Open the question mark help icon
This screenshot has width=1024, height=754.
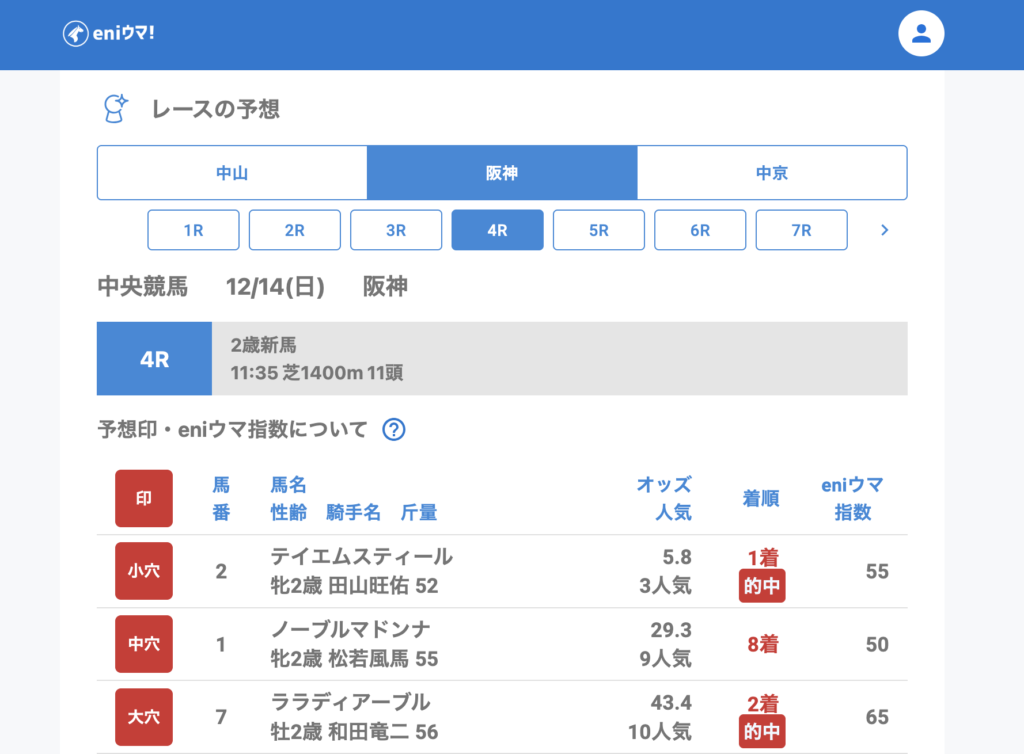tap(394, 430)
